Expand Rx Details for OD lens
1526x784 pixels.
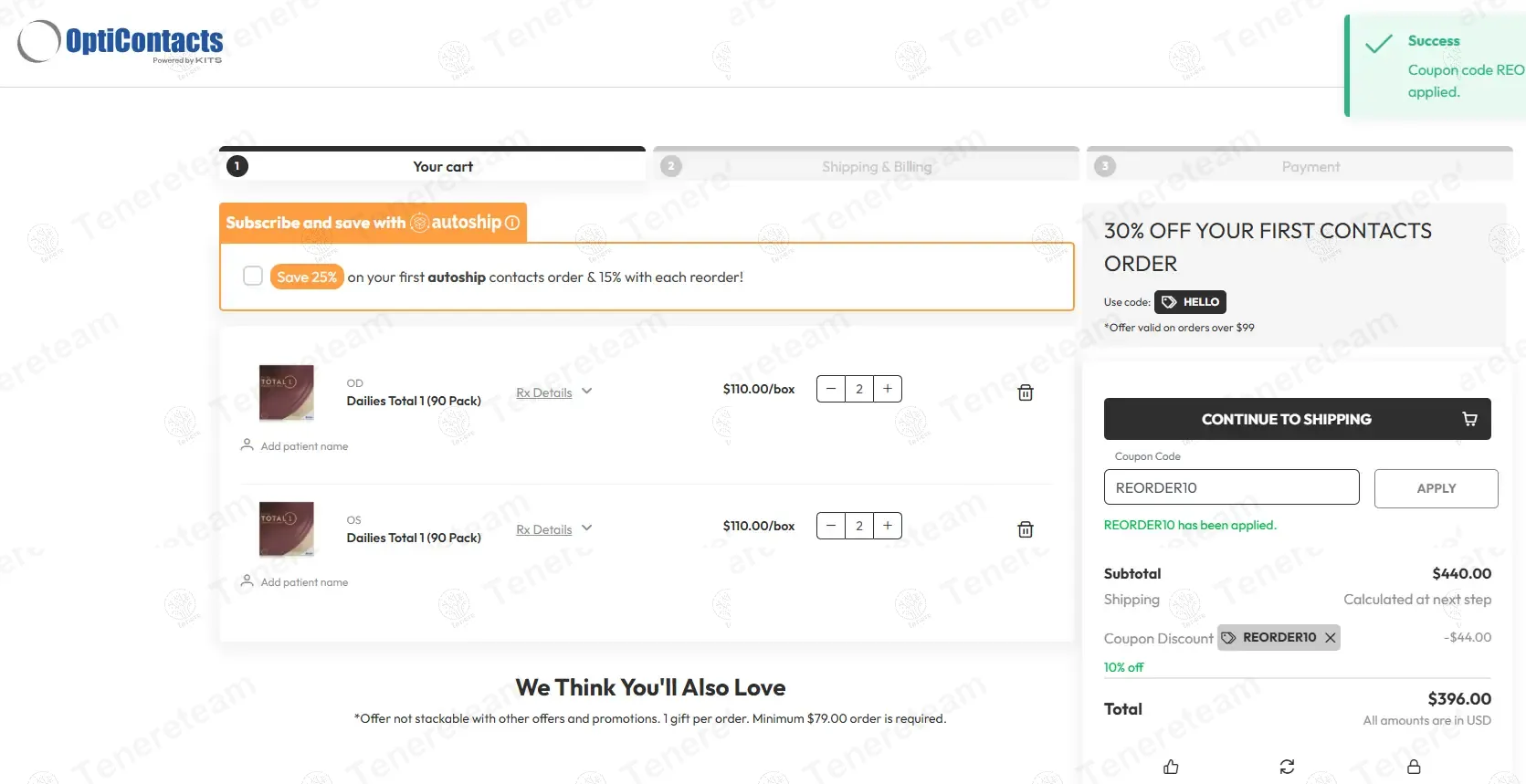tap(553, 392)
